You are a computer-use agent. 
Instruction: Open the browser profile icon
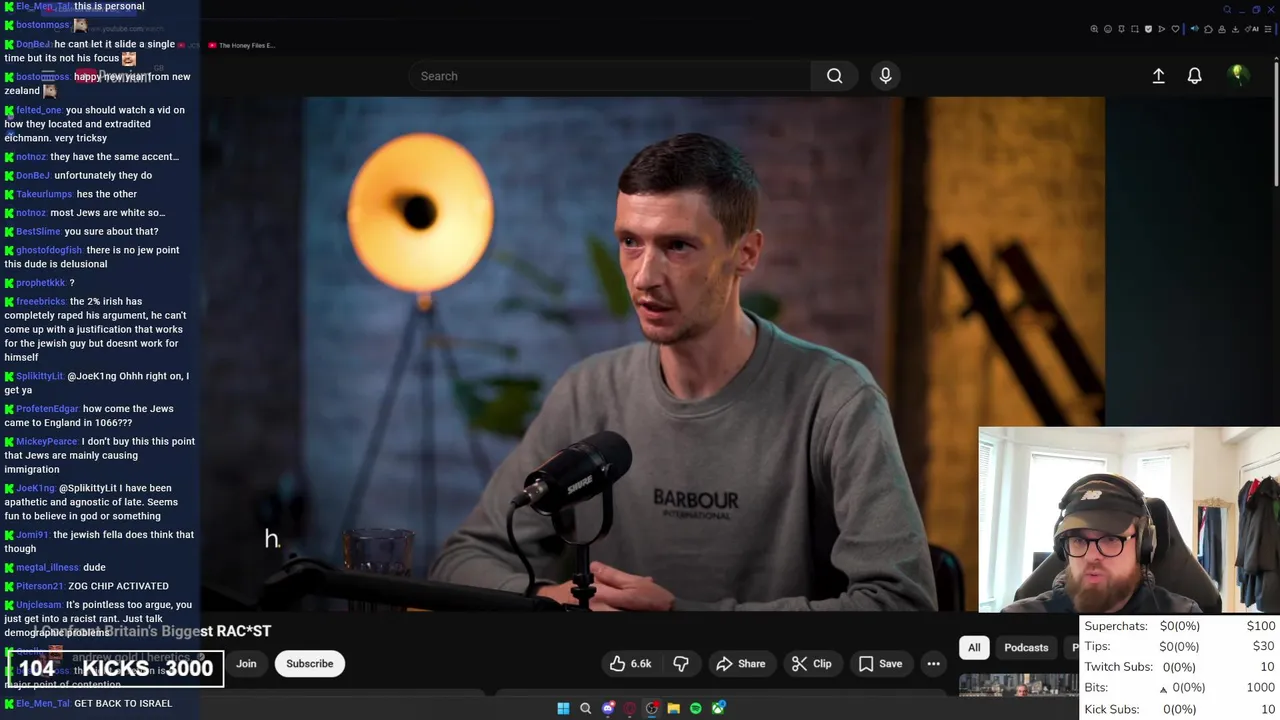click(x=1222, y=29)
